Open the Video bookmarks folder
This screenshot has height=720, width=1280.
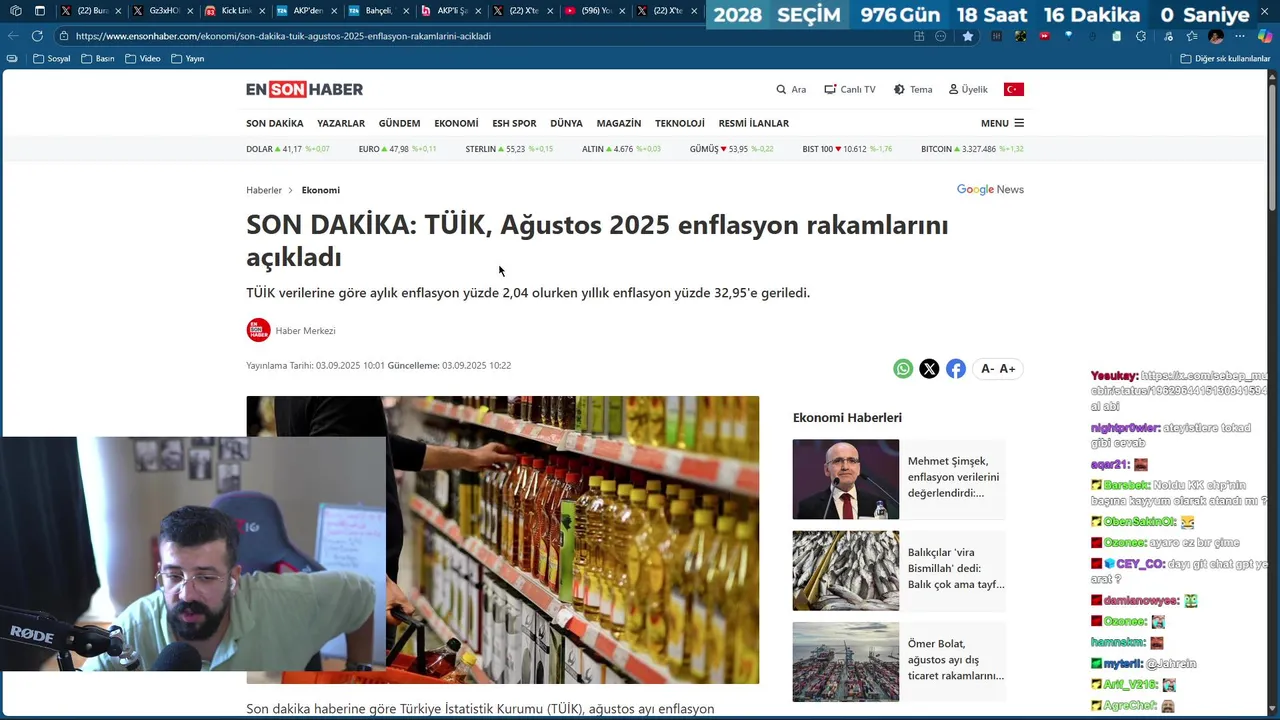[143, 59]
